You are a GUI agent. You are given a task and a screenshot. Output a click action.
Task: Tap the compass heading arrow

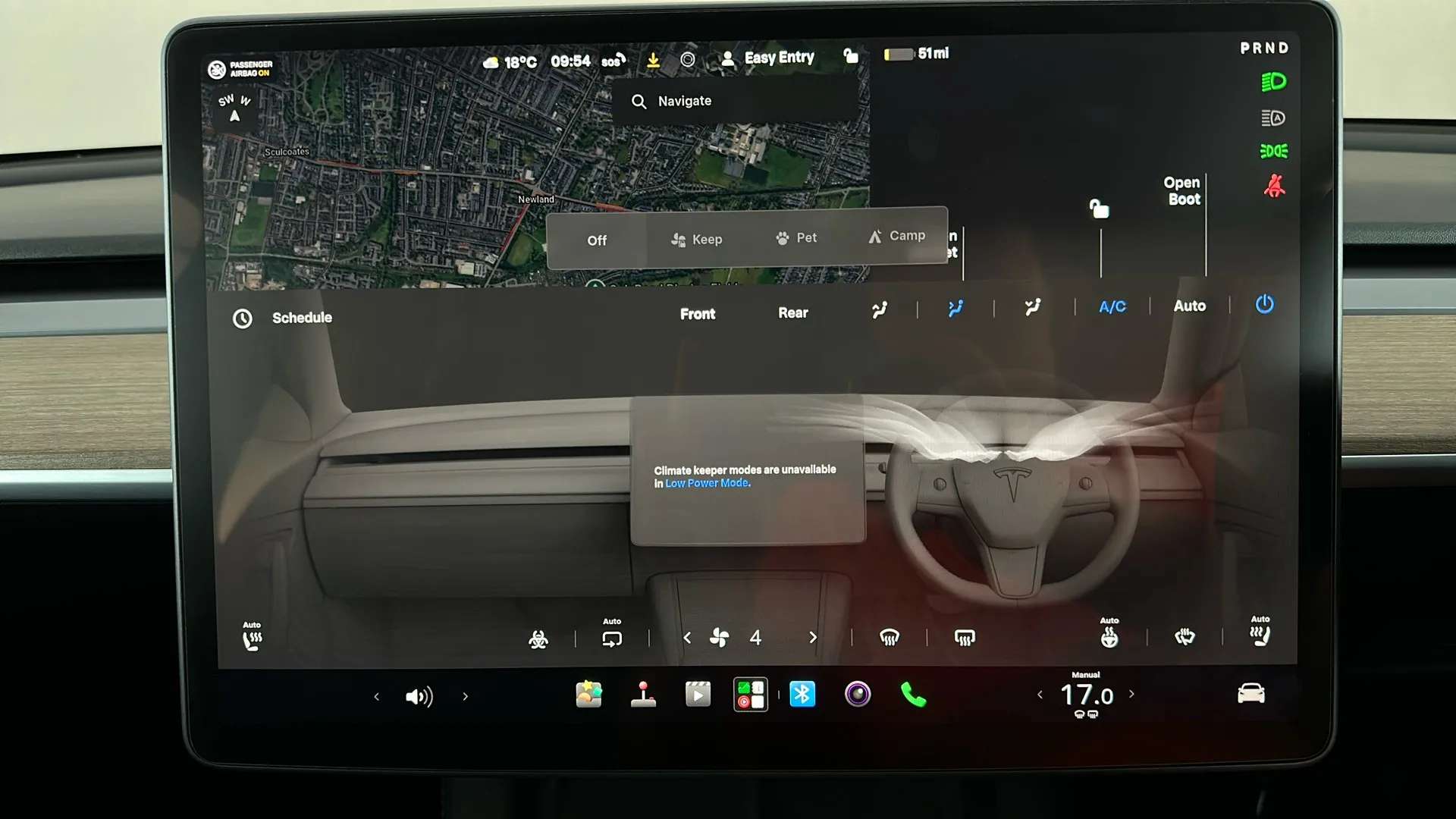click(x=234, y=116)
